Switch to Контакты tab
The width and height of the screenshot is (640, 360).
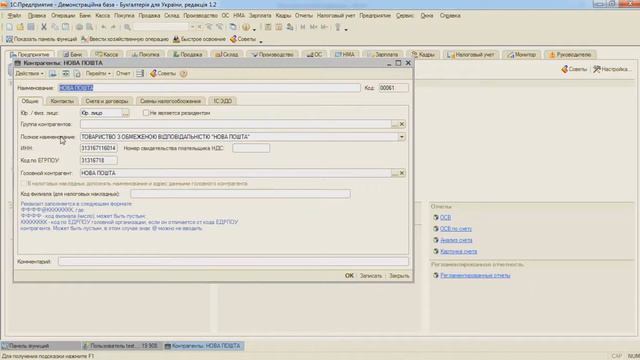pyautogui.click(x=62, y=101)
